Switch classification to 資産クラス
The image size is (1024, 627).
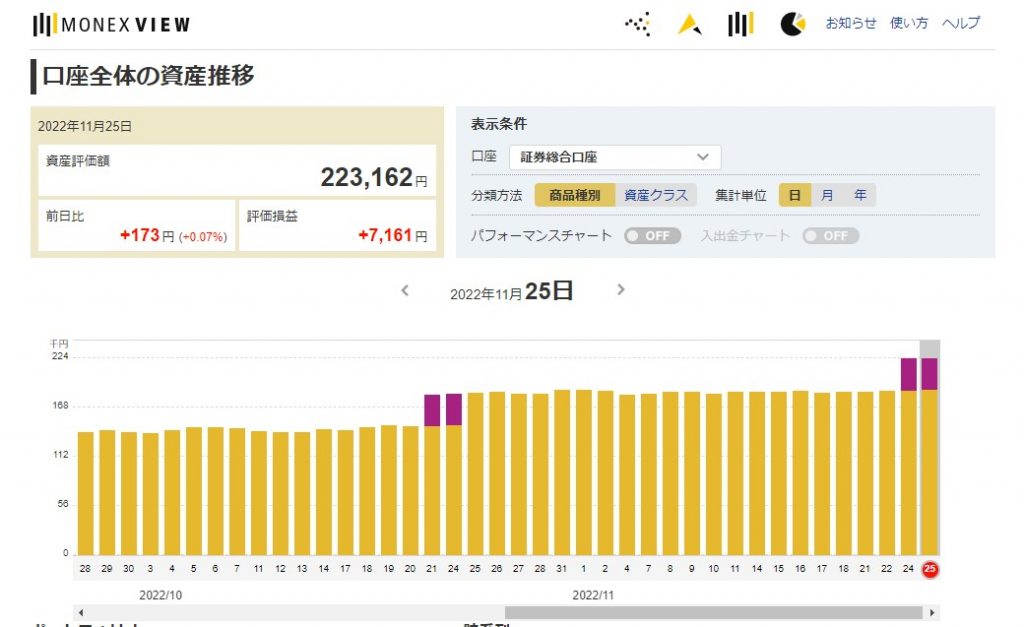click(656, 195)
